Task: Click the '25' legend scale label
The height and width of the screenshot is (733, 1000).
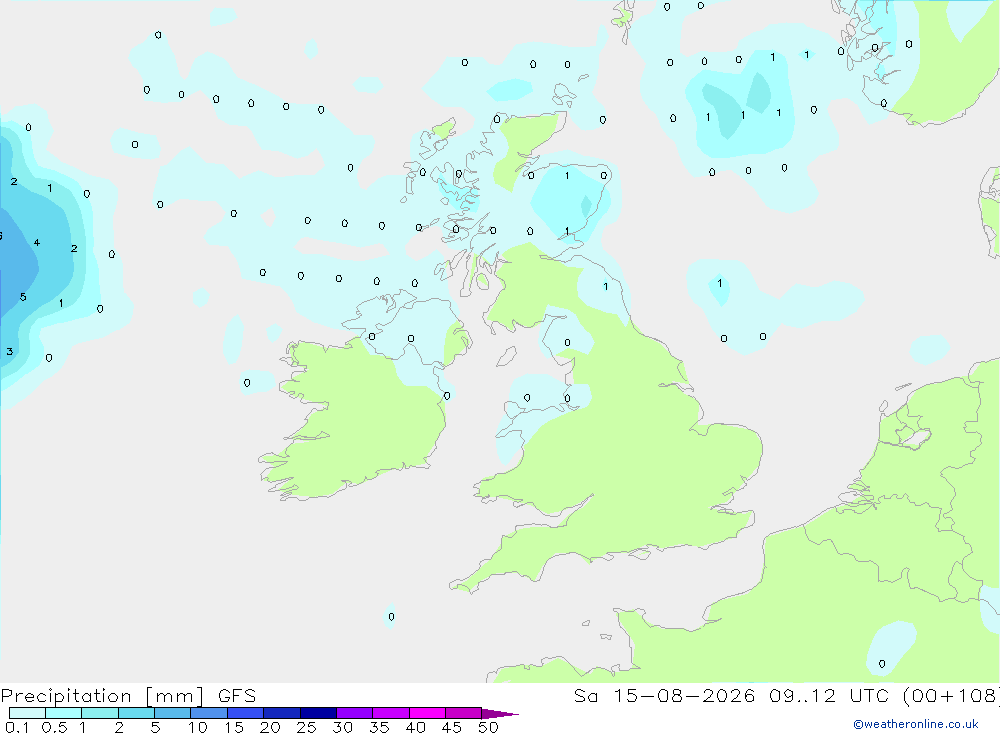Action: tap(306, 727)
